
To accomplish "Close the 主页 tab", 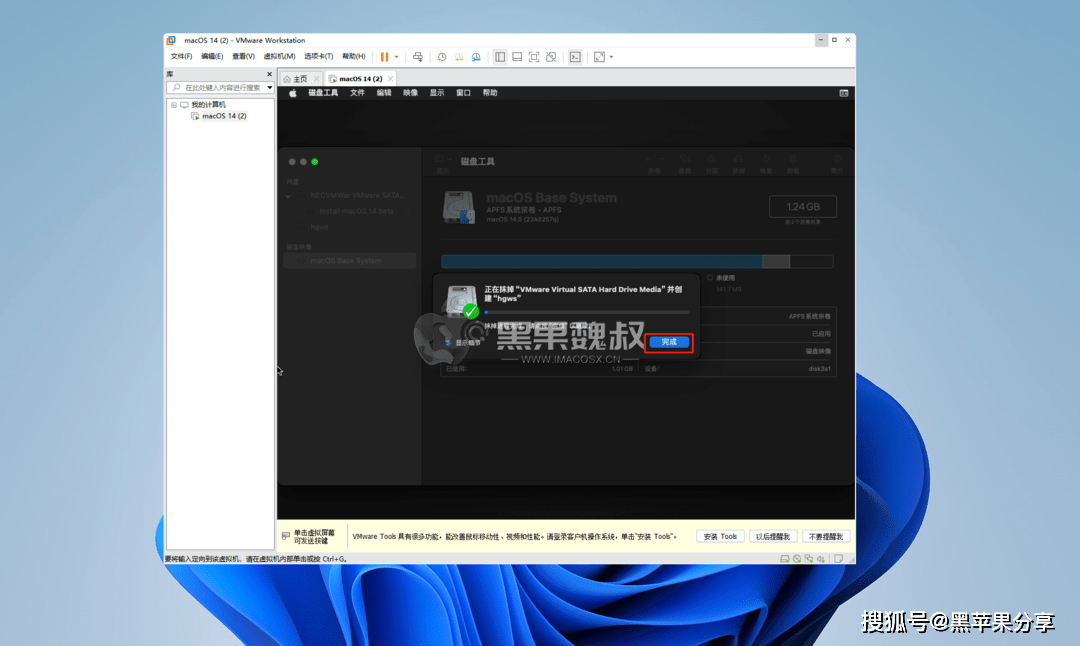I will click(316, 79).
